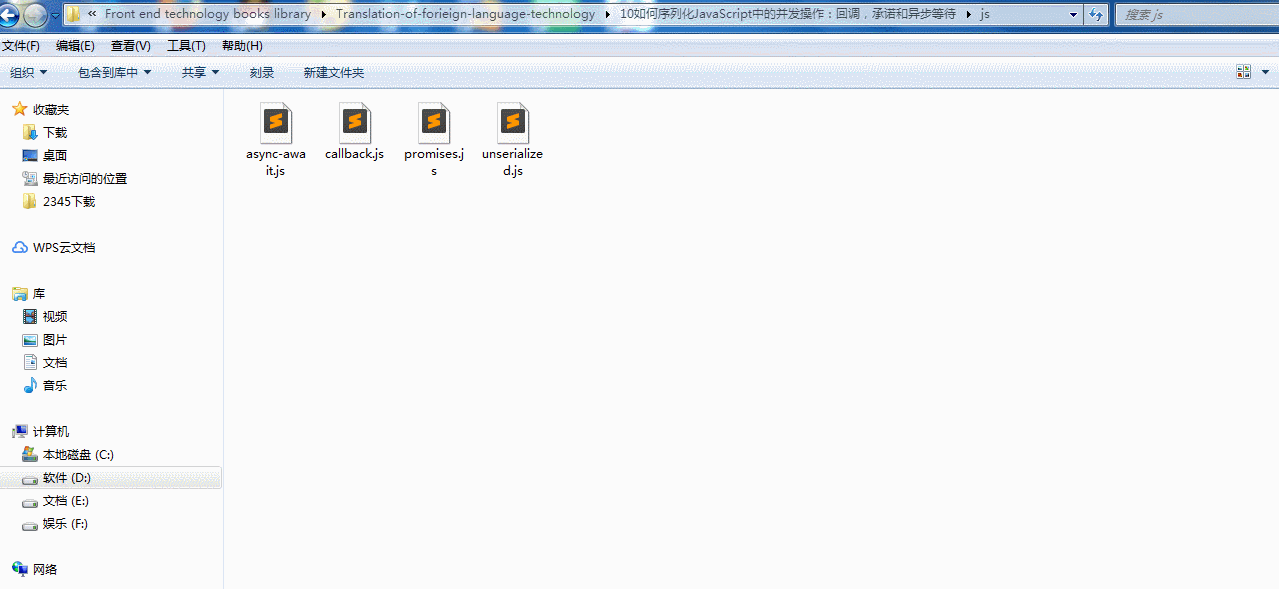Viewport: 1279px width, 589px height.
Task: Open the 编辑(E) menu
Action: 75,46
